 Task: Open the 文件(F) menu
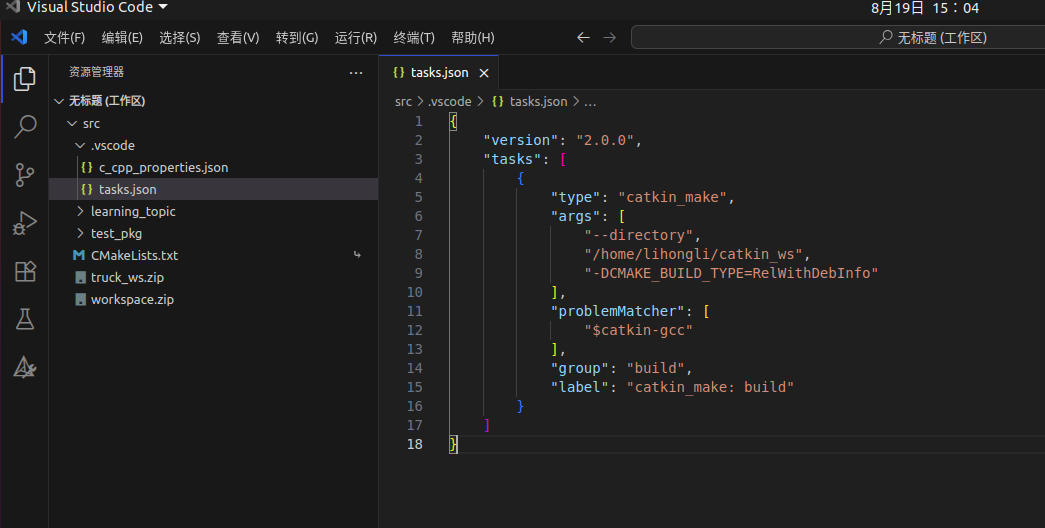pos(65,37)
